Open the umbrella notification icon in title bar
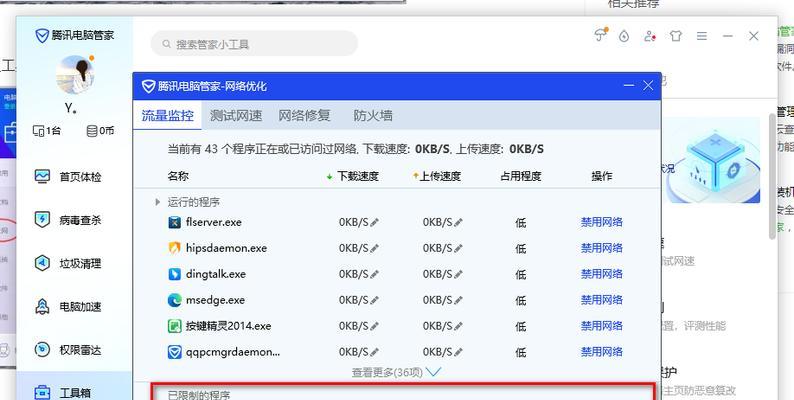Viewport: 794px width, 400px height. point(601,35)
